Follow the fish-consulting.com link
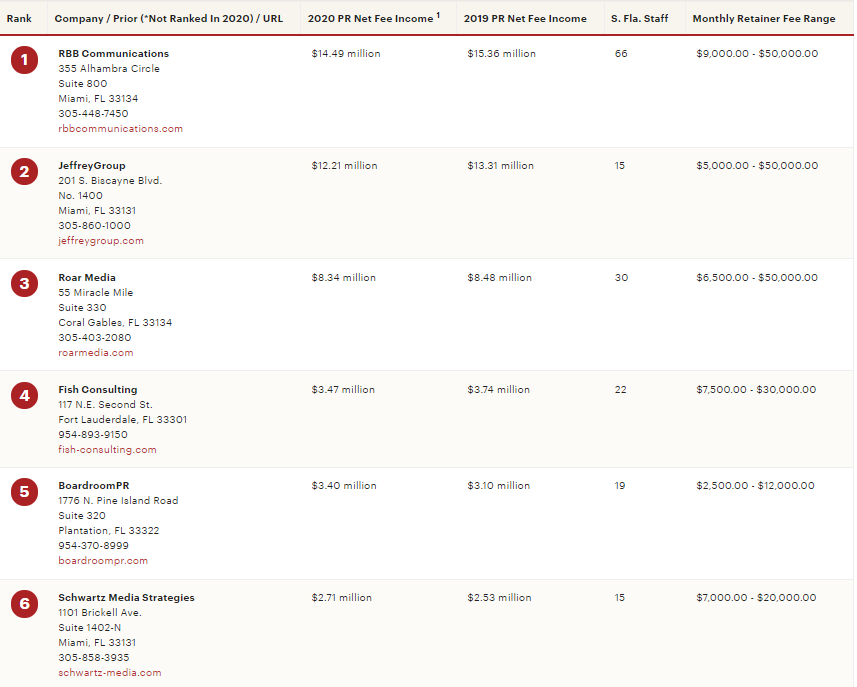 click(107, 450)
